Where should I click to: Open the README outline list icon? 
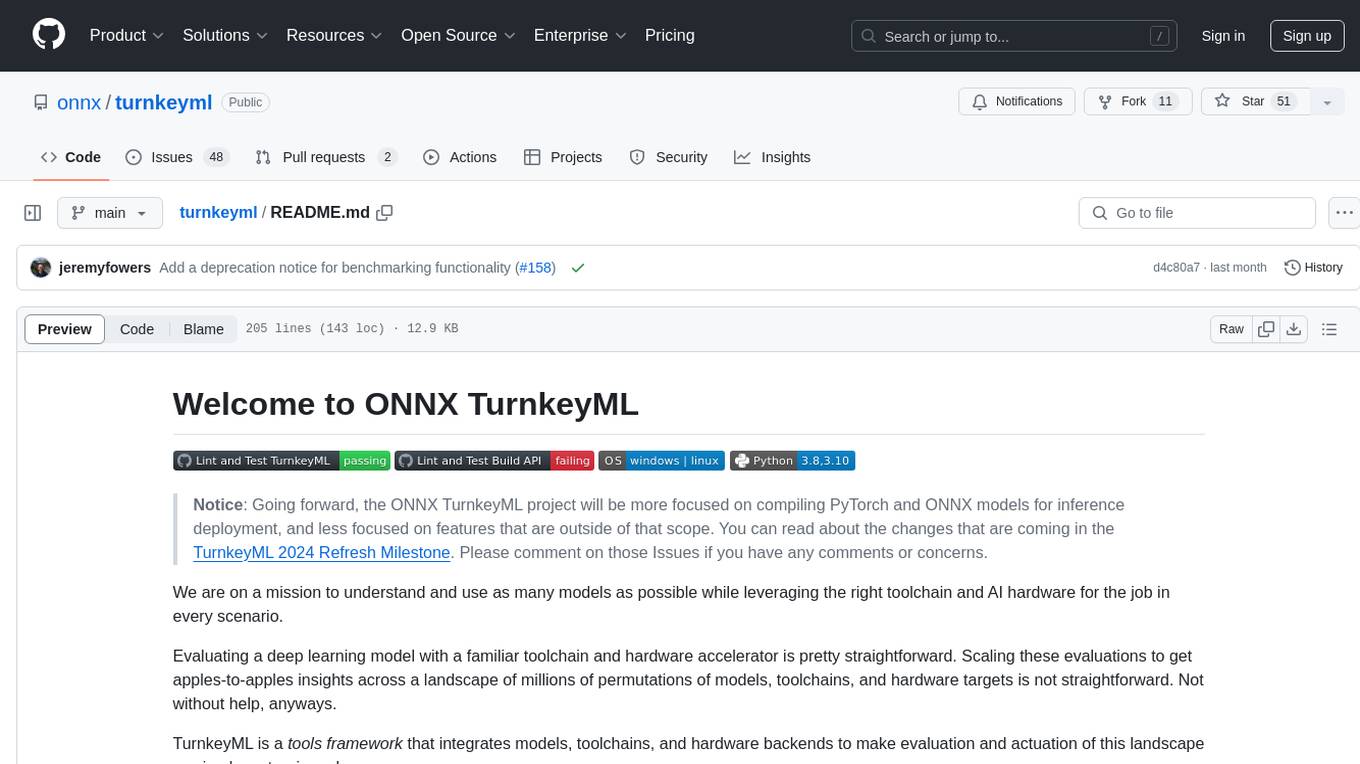click(x=1329, y=329)
